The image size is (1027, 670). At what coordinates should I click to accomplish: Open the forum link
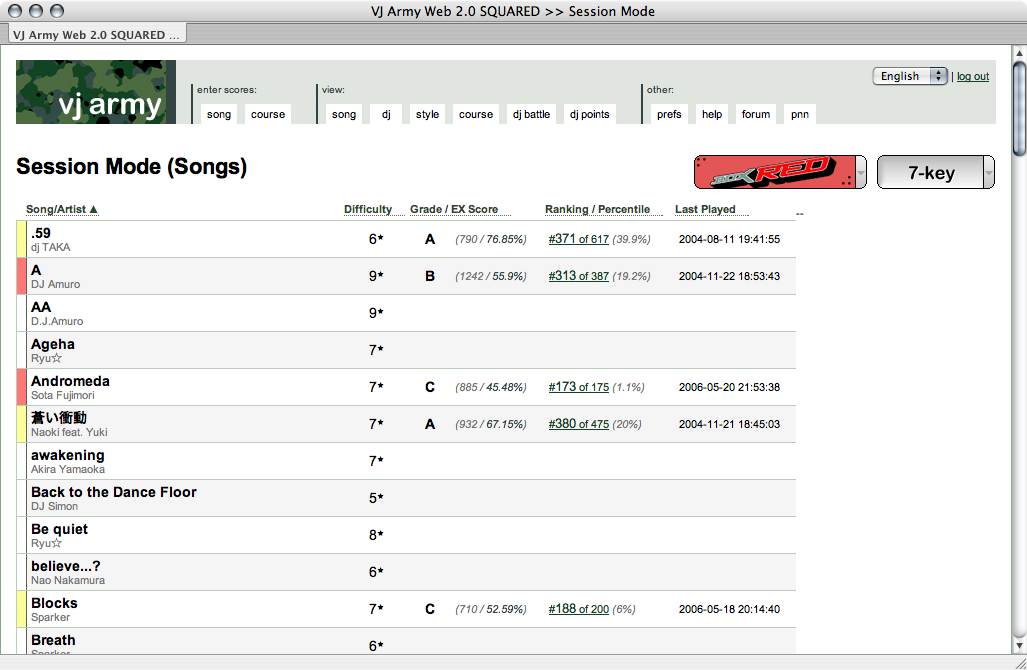(756, 114)
